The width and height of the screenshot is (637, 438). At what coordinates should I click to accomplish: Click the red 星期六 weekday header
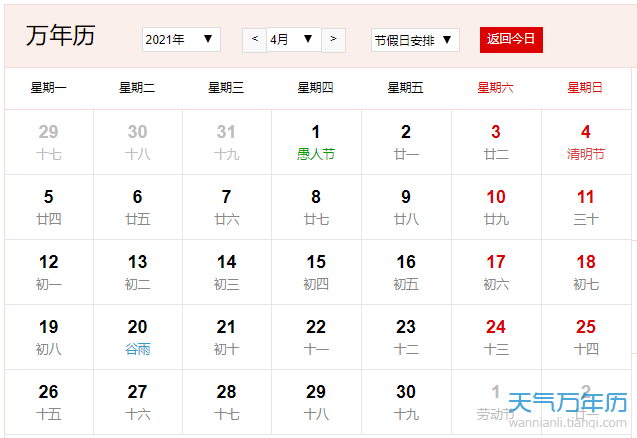[x=496, y=88]
